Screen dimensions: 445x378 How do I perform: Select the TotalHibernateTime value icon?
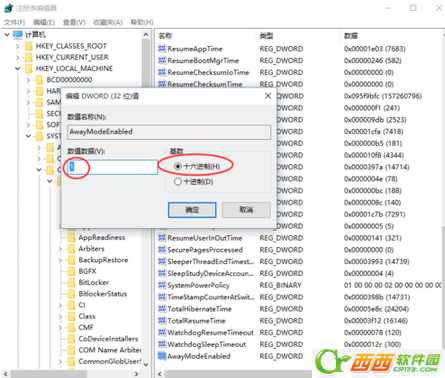[x=162, y=309]
